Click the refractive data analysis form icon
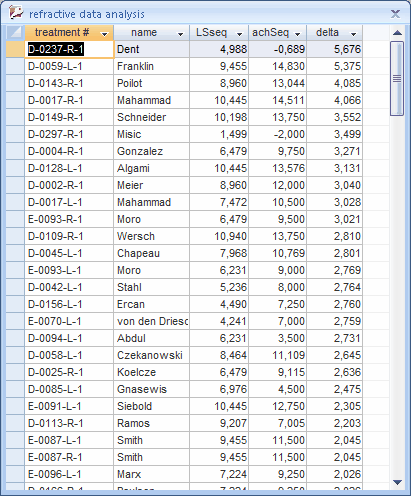Viewport: 411px width, 496px height. click(x=16, y=13)
